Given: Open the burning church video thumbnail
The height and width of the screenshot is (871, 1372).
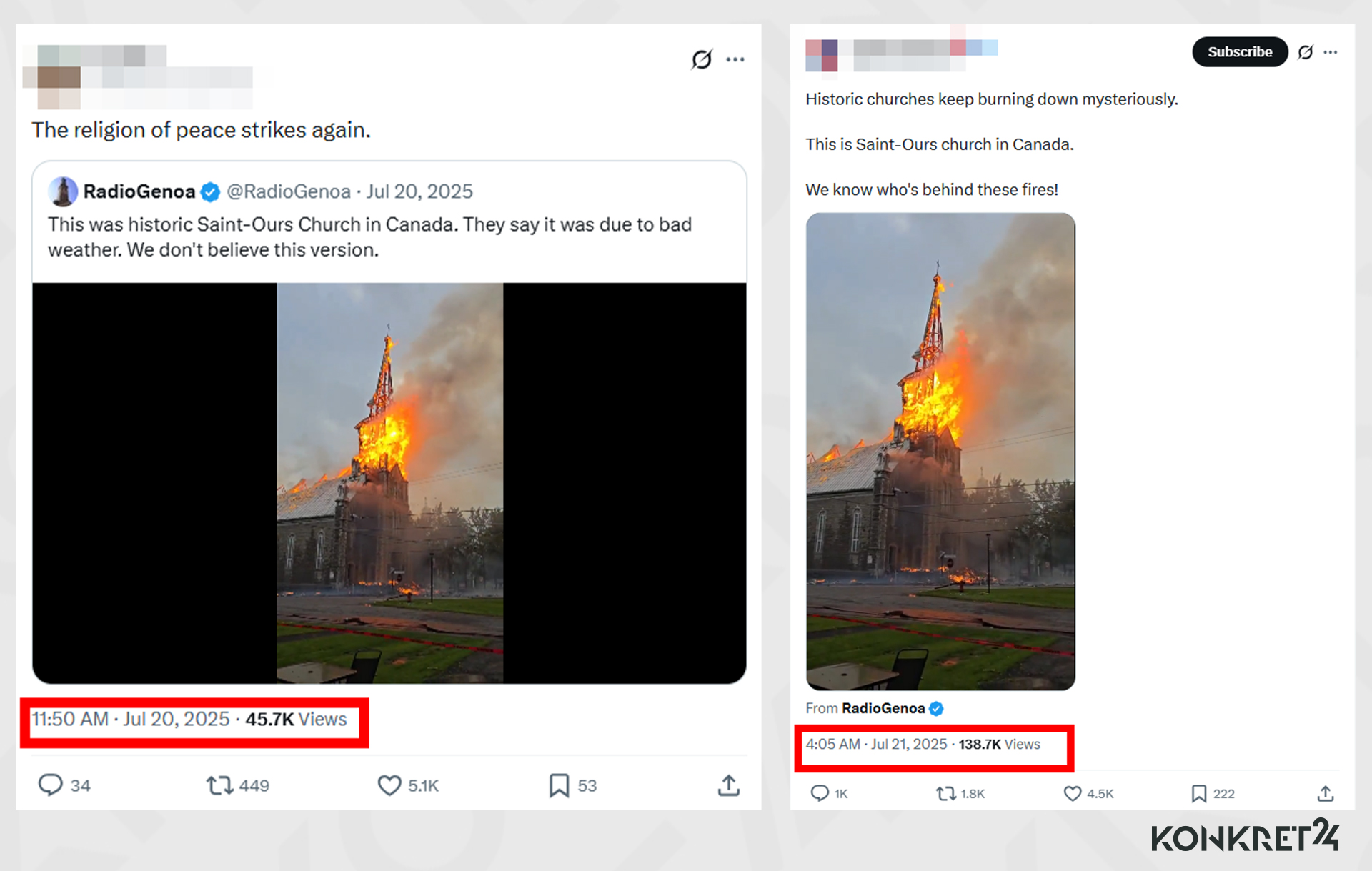Looking at the screenshot, I should pos(390,479).
